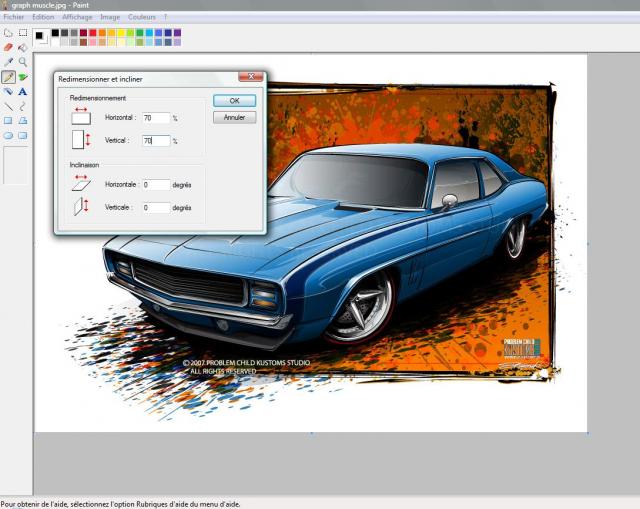
Task: Choose the Curve tool
Action: [23, 106]
